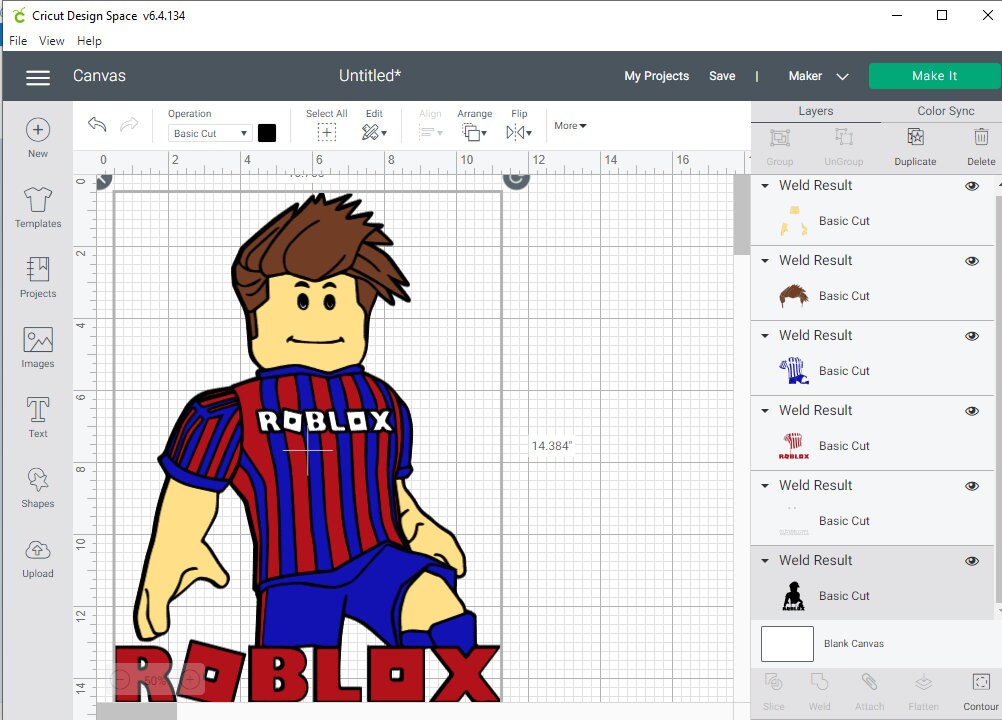Switch to the Layers tab

click(x=815, y=111)
